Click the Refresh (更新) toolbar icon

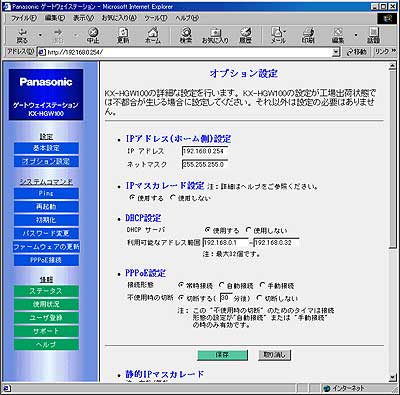(123, 35)
